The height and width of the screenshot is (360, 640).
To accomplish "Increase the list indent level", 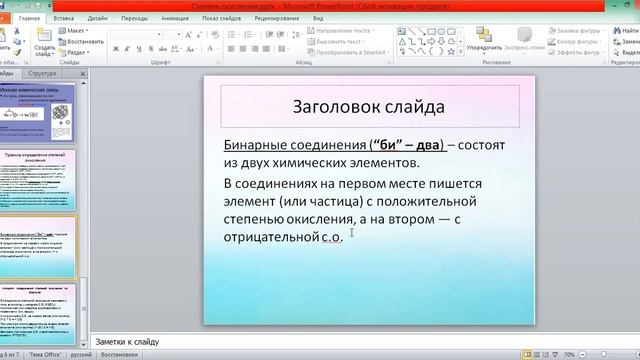I will pos(280,35).
